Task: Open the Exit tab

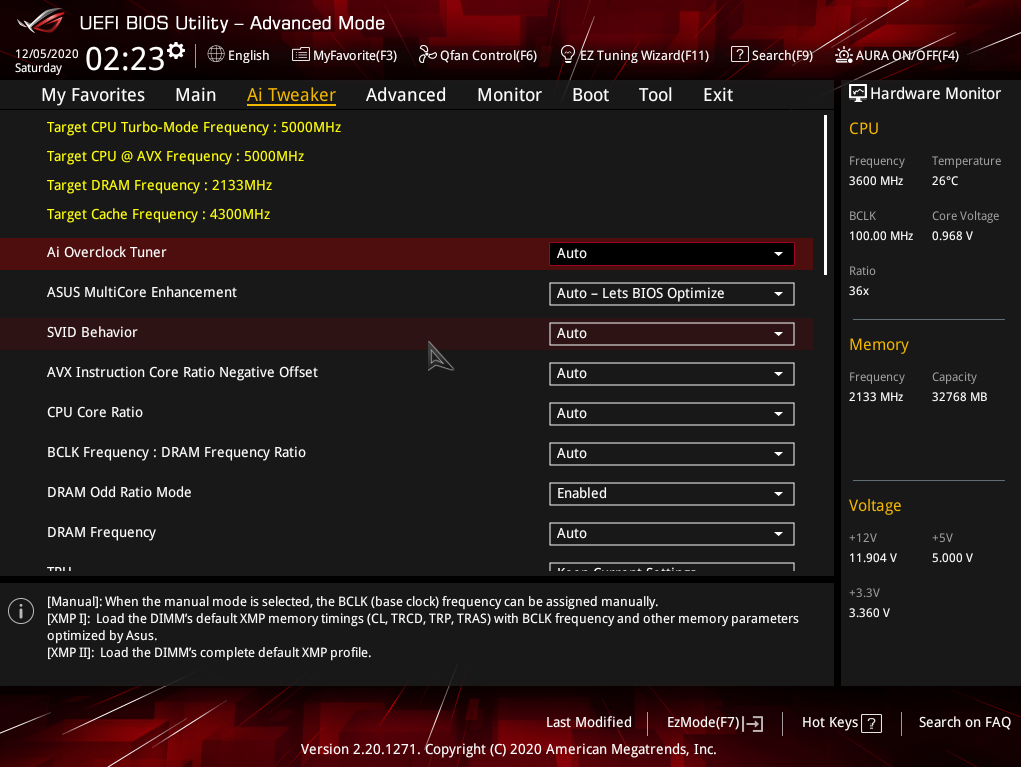Action: point(718,95)
